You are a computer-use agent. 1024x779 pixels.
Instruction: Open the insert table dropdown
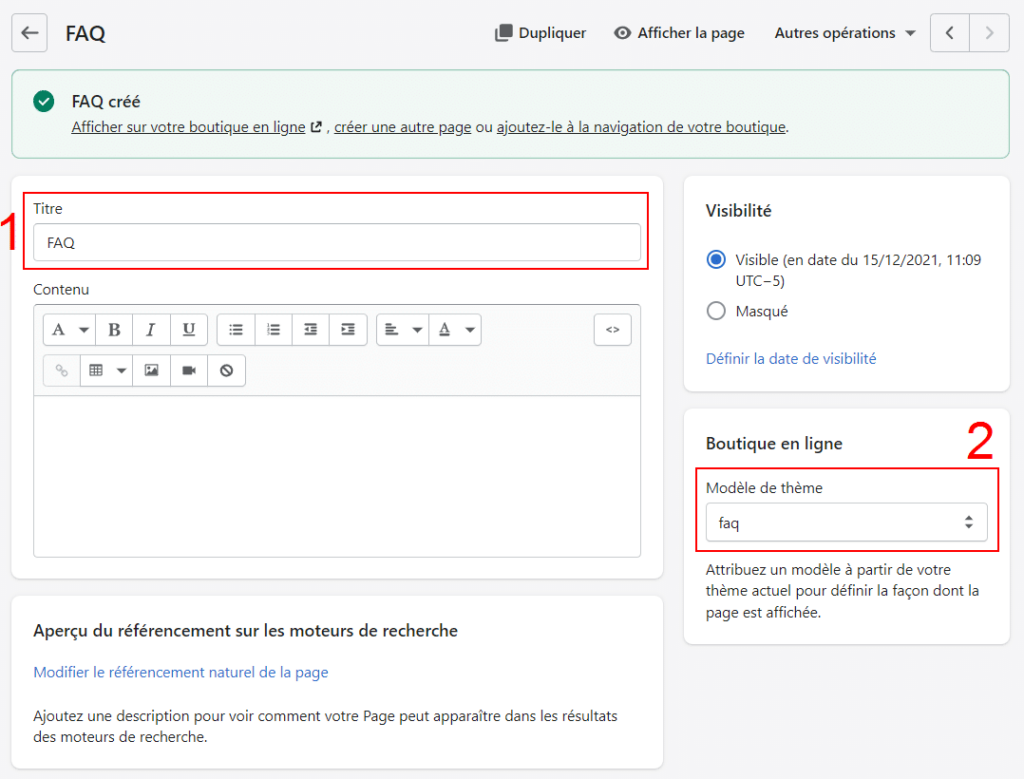click(106, 370)
